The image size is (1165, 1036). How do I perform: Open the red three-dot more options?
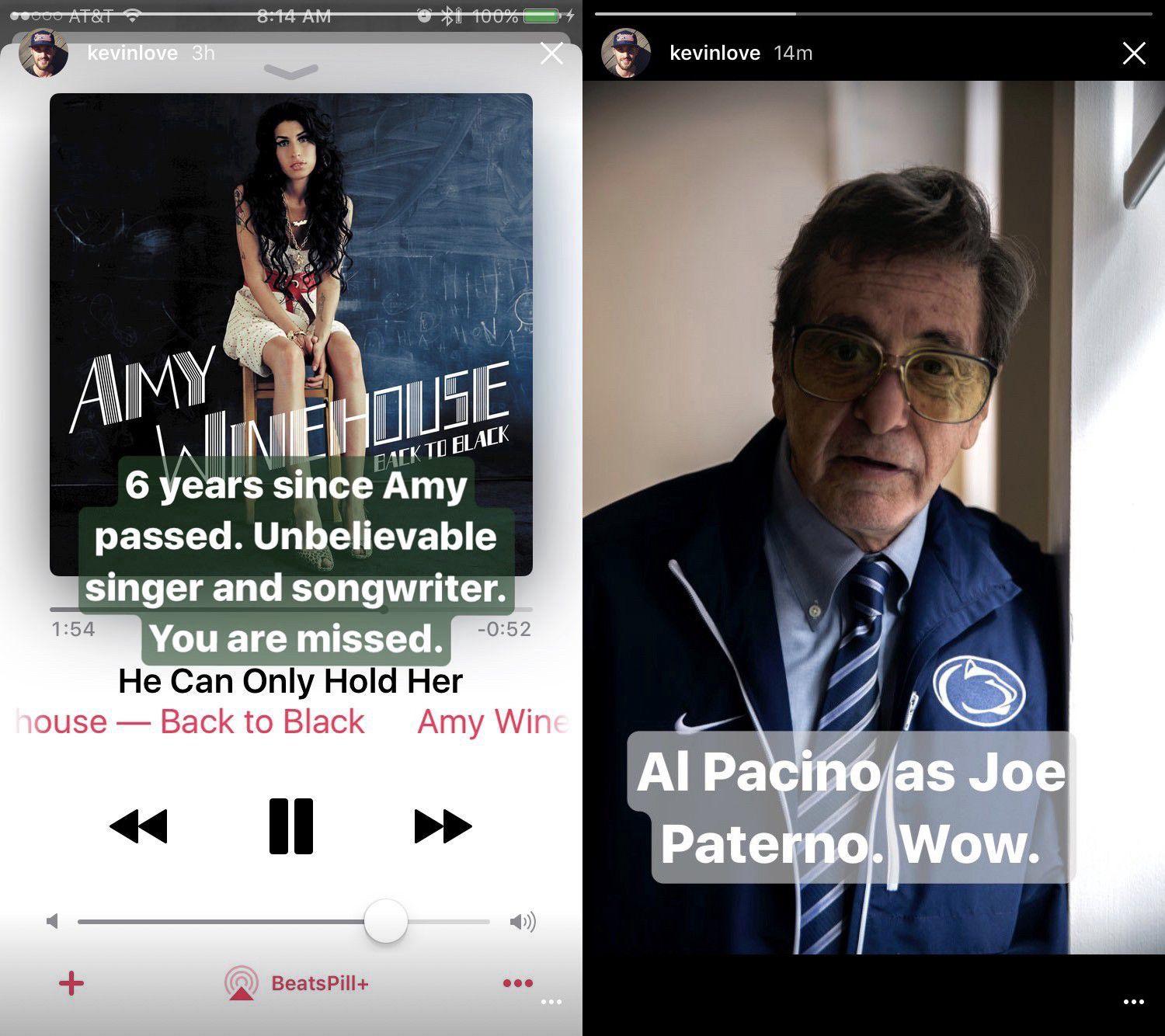(x=517, y=983)
